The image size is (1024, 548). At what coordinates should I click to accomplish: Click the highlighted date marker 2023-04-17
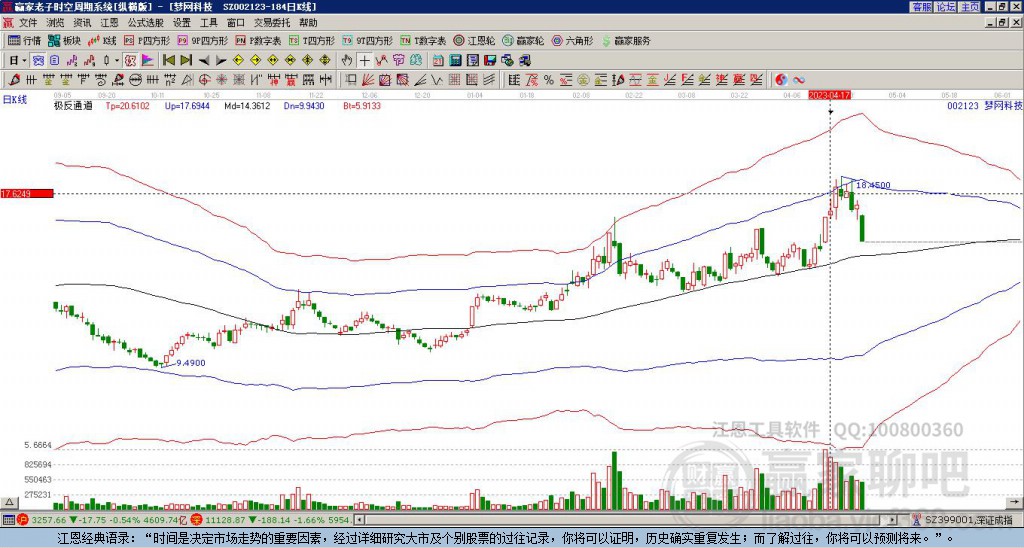[x=829, y=95]
